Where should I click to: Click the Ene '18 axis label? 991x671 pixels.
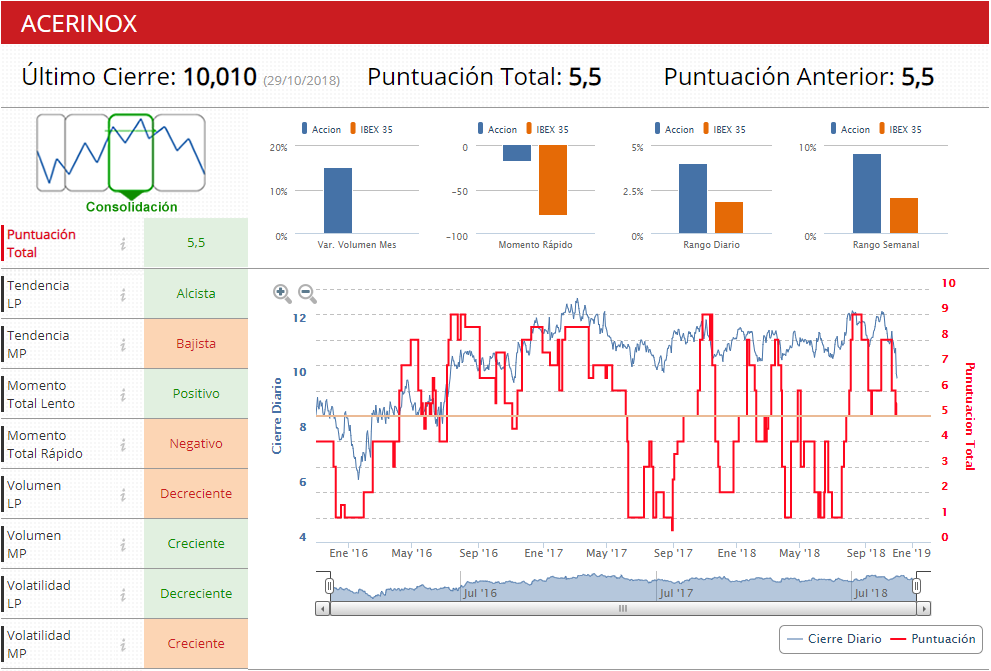point(736,553)
